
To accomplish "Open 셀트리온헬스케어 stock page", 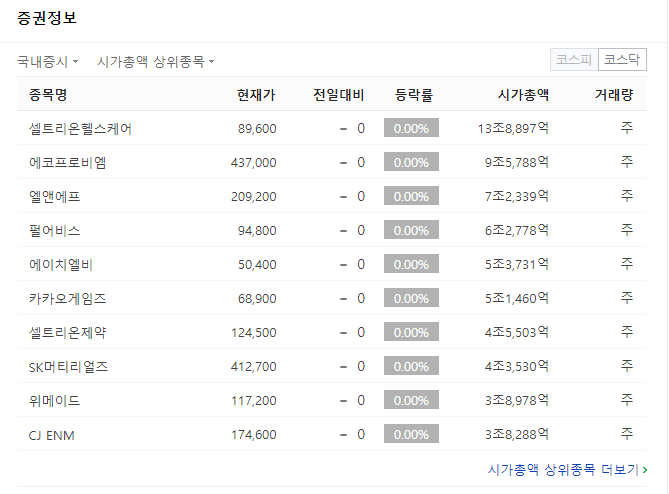I will point(80,128).
